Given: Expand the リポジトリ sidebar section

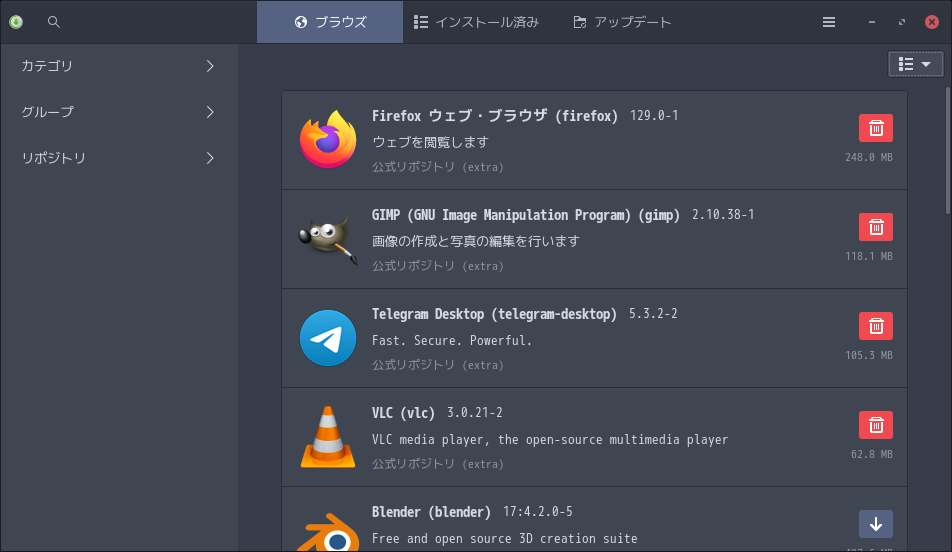Looking at the screenshot, I should point(118,158).
